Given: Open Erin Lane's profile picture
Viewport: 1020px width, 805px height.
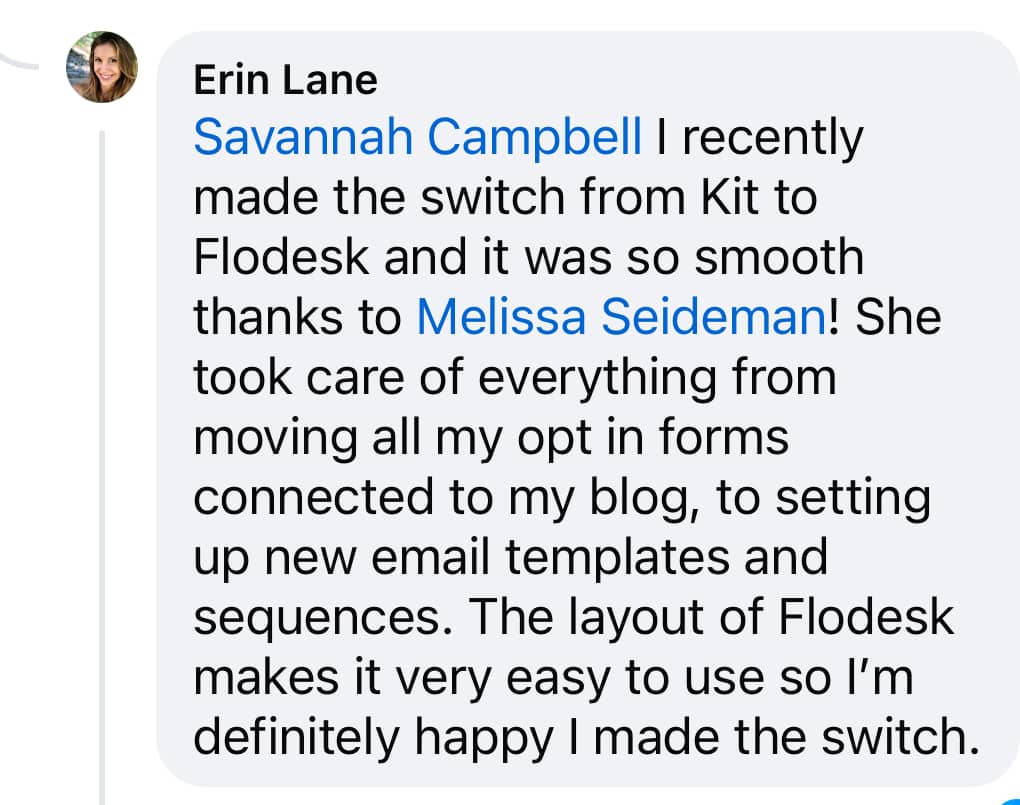Looking at the screenshot, I should (x=102, y=67).
